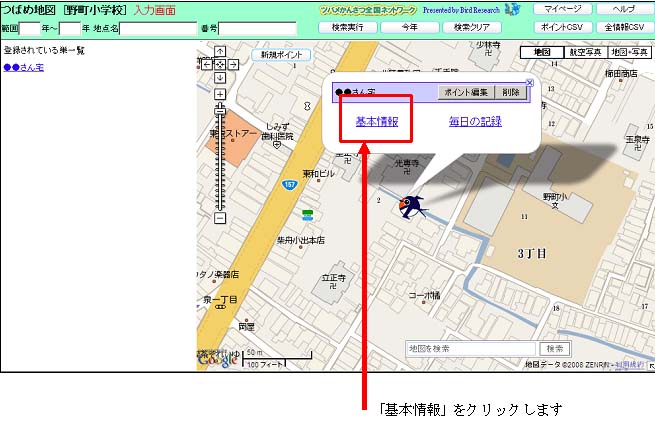Pan the map left with the arrow button

207,64
